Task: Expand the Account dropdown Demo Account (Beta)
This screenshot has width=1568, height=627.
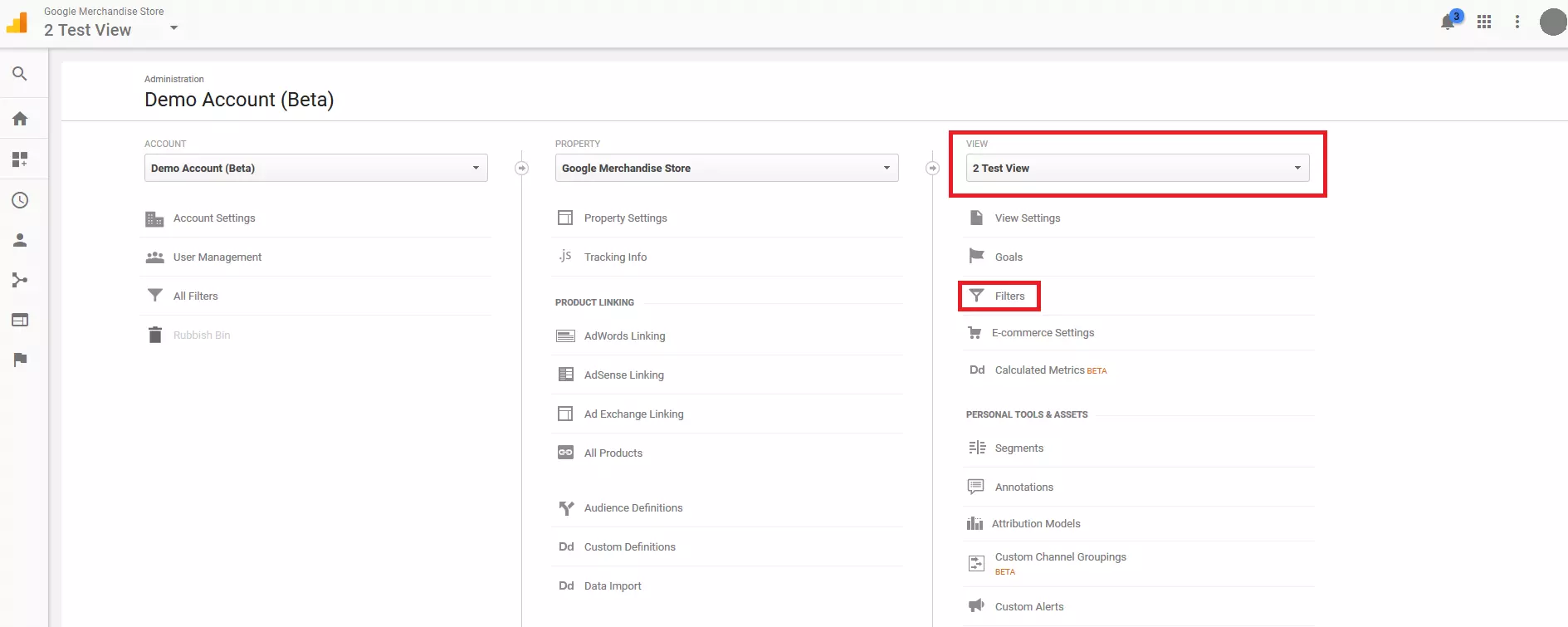Action: [315, 168]
